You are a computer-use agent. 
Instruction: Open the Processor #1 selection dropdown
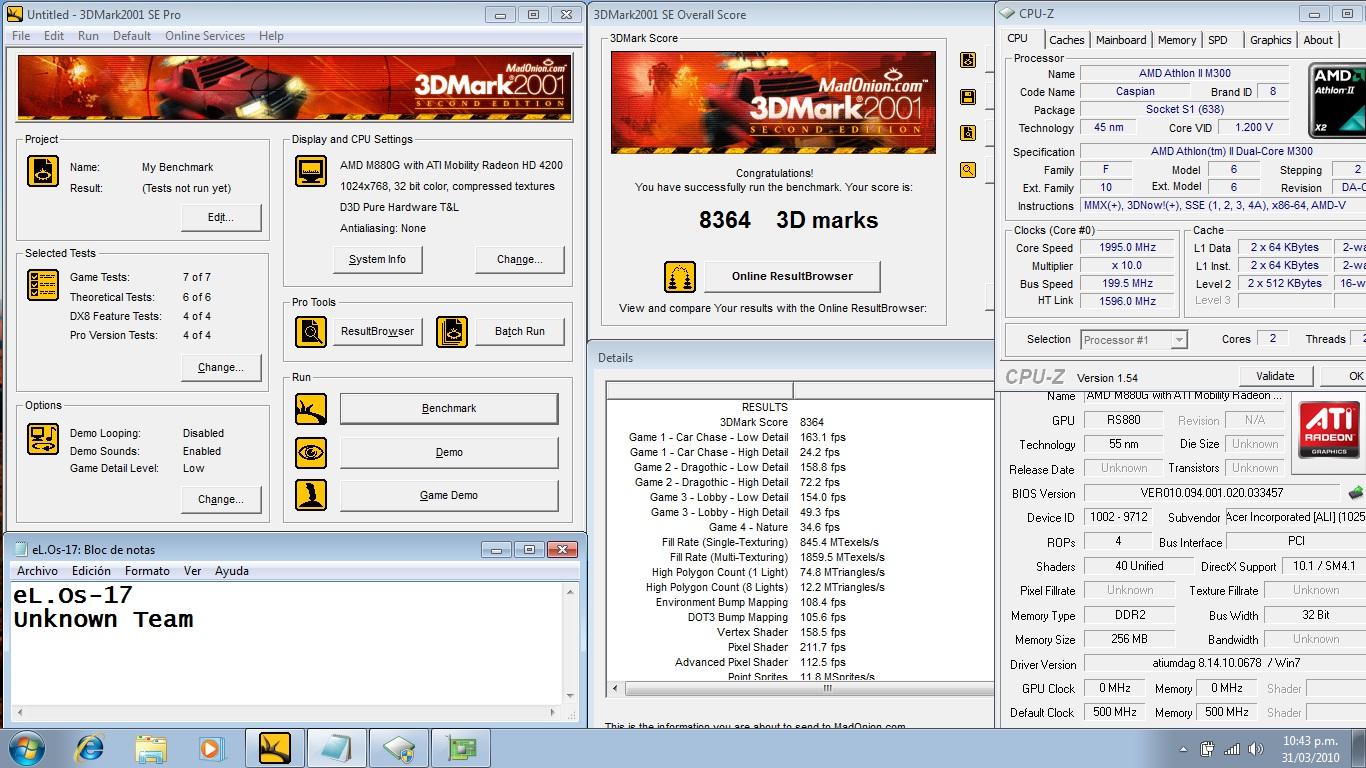pyautogui.click(x=1133, y=340)
